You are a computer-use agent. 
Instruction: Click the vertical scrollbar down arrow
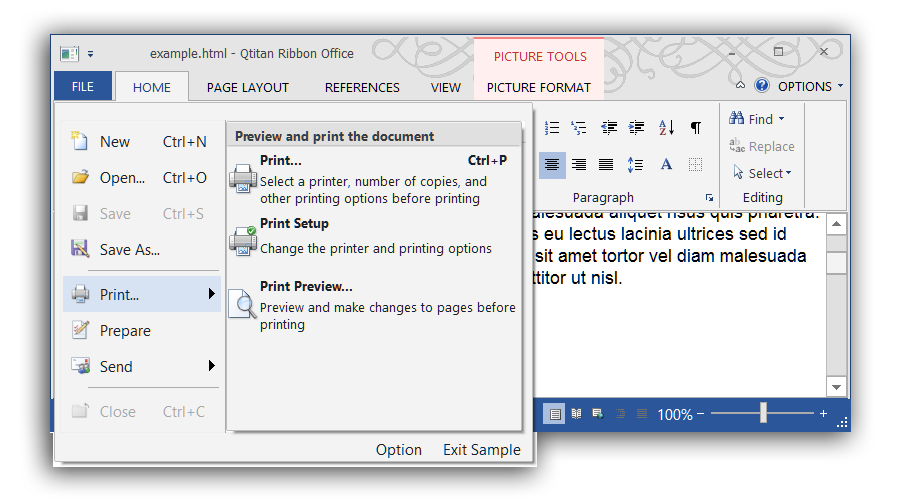836,386
